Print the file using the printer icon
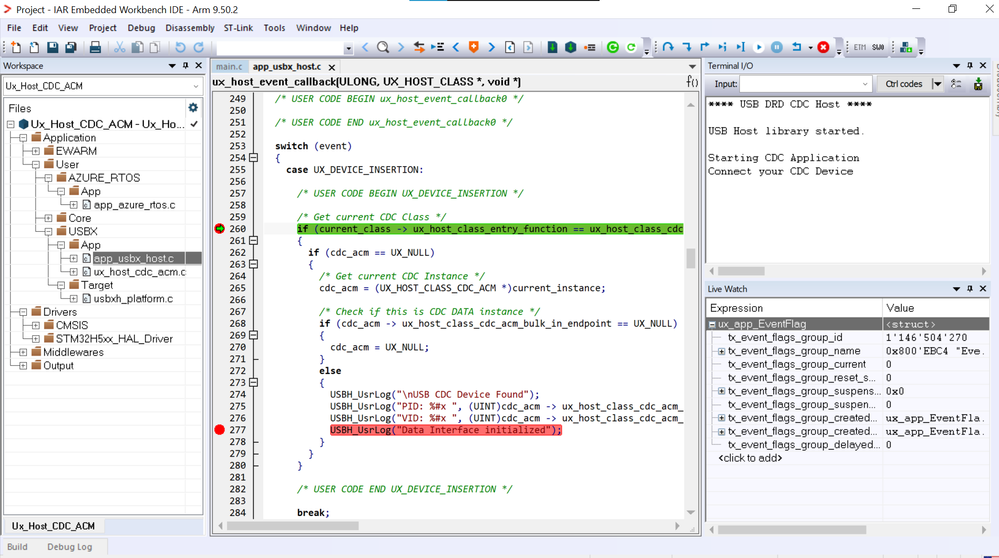 click(96, 47)
